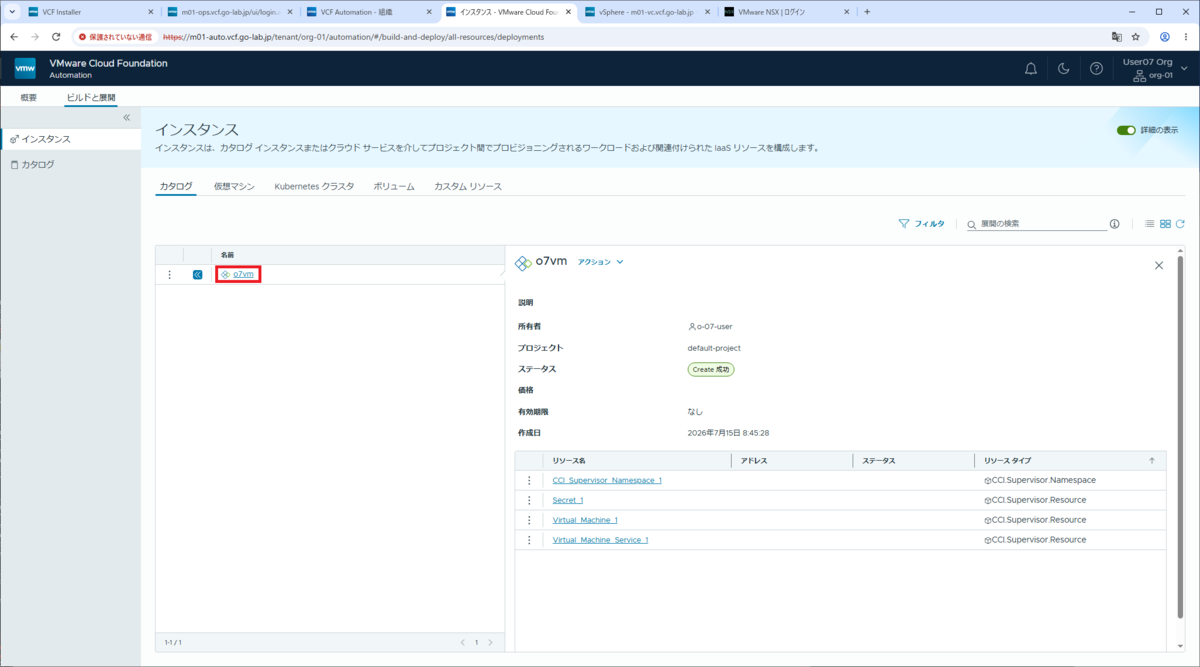The image size is (1200, 667).
Task: Click the vmw logo in header
Action: pos(25,68)
